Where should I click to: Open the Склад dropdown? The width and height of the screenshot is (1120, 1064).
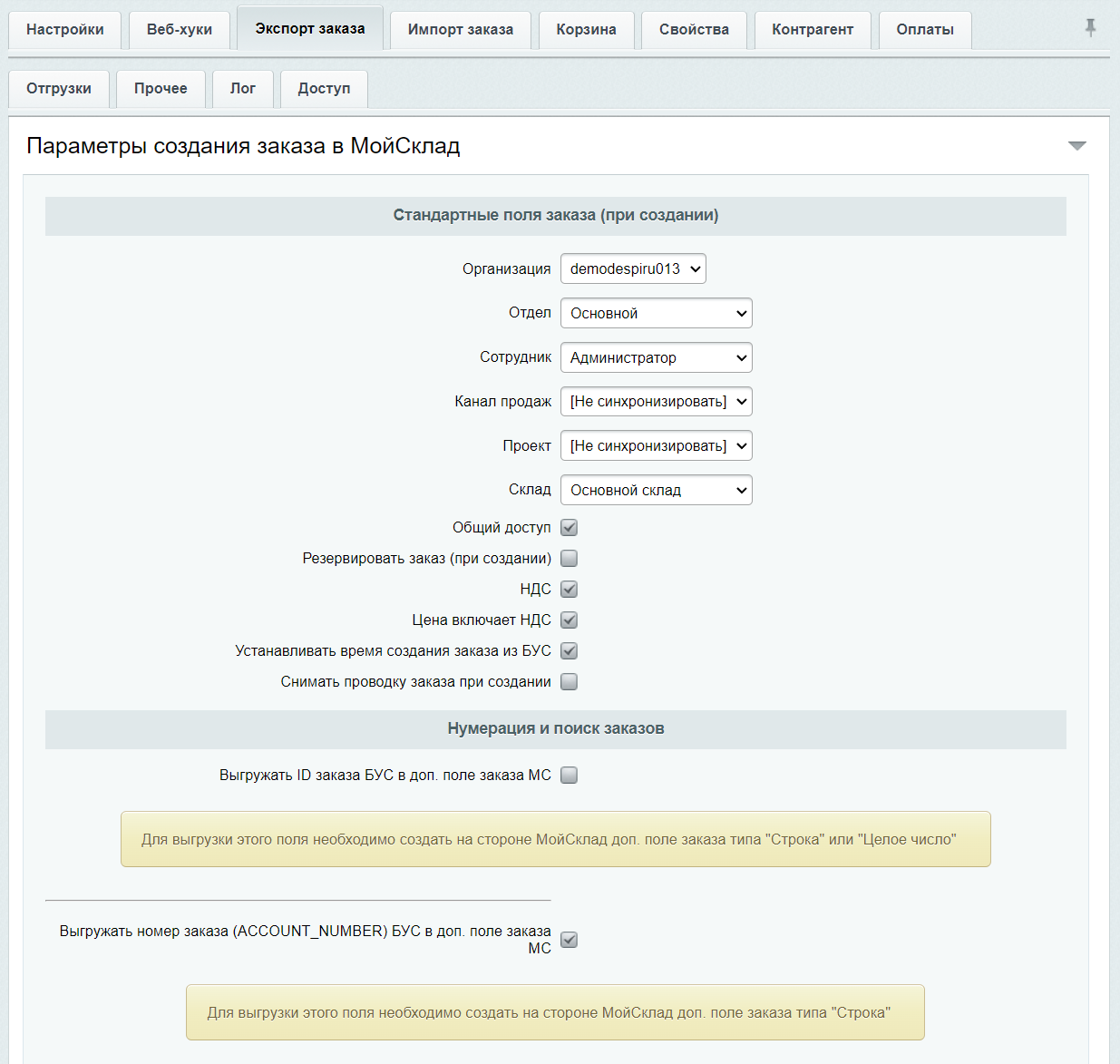[x=657, y=490]
